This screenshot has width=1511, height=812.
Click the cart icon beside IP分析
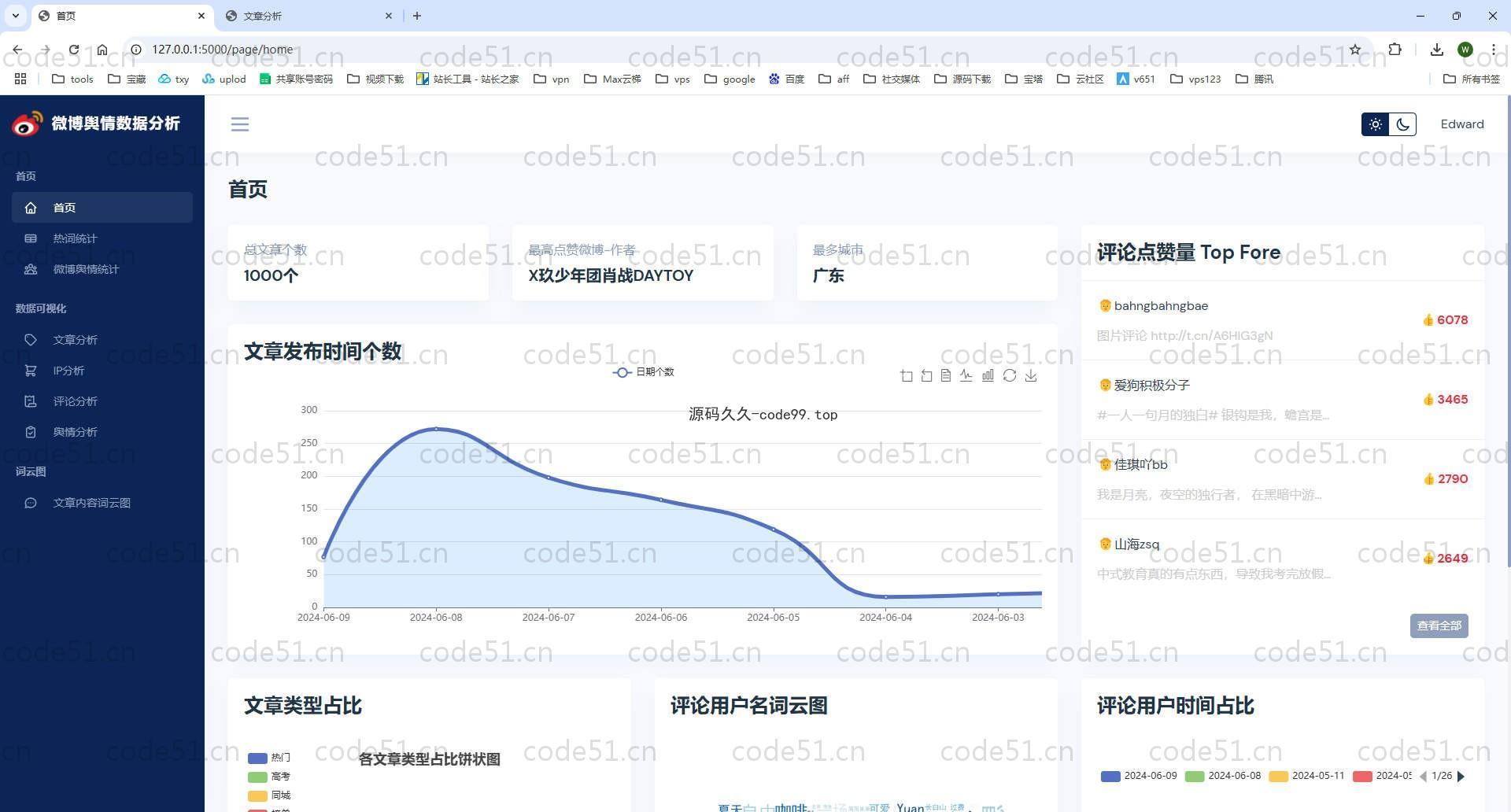31,371
